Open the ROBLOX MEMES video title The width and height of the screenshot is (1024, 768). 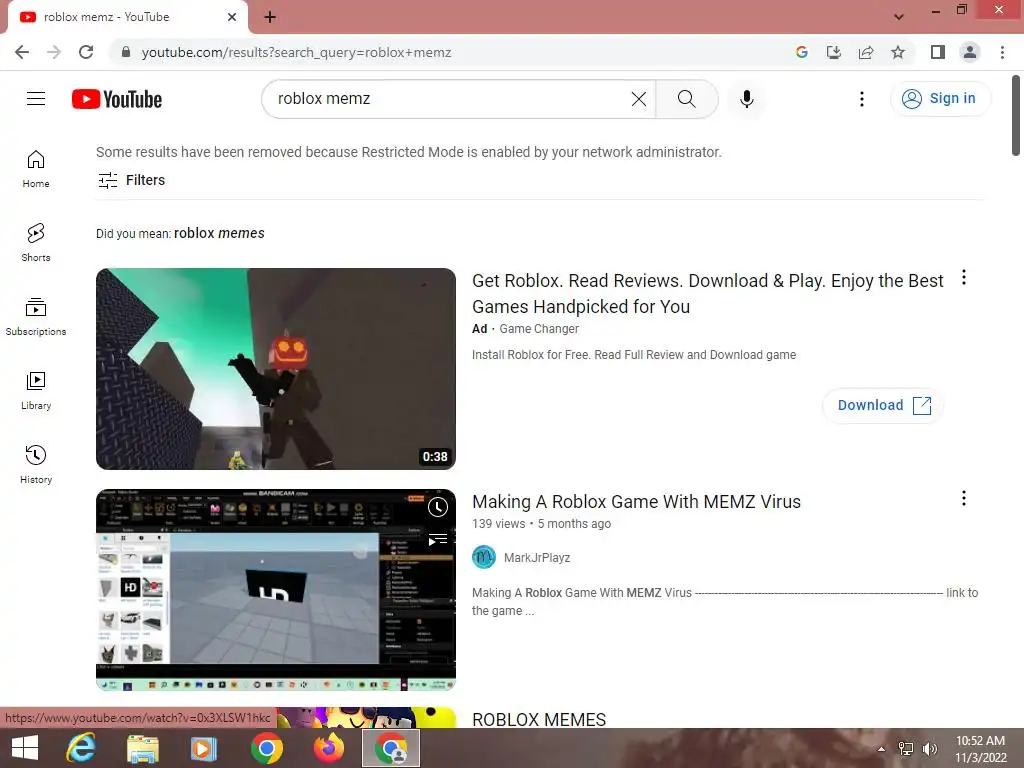(539, 719)
